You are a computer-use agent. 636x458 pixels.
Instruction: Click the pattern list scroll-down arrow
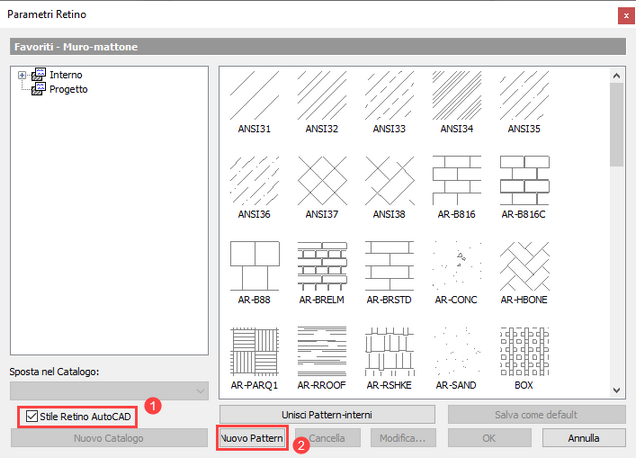pos(617,390)
